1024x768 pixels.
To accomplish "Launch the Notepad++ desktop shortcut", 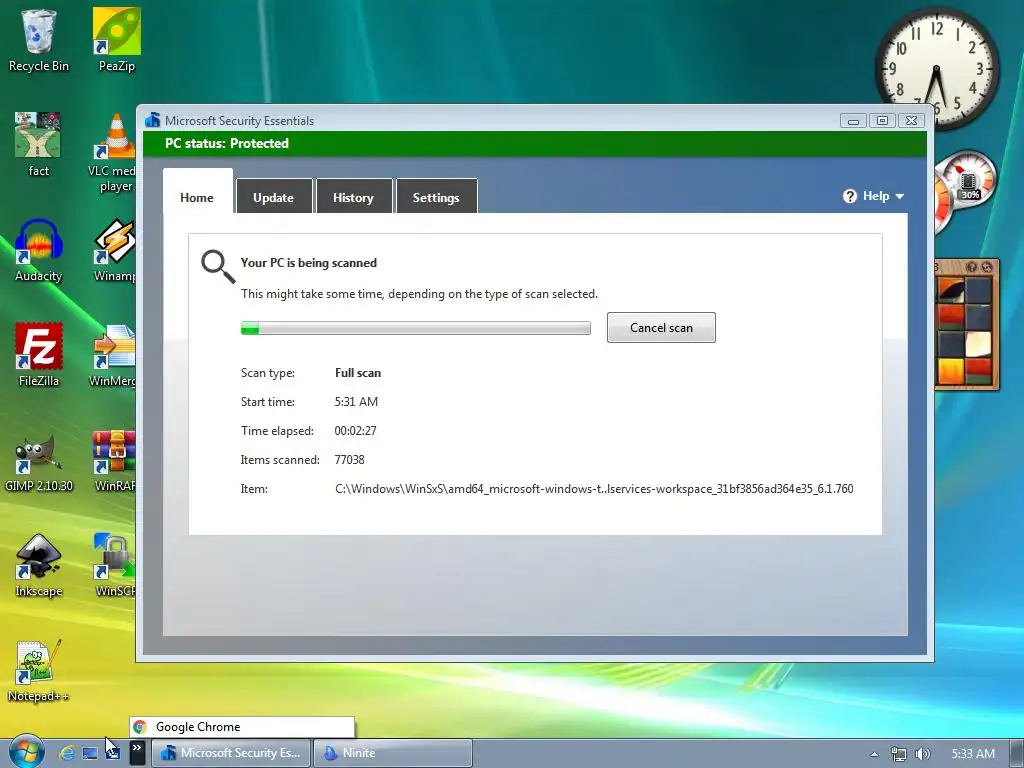I will point(38,671).
